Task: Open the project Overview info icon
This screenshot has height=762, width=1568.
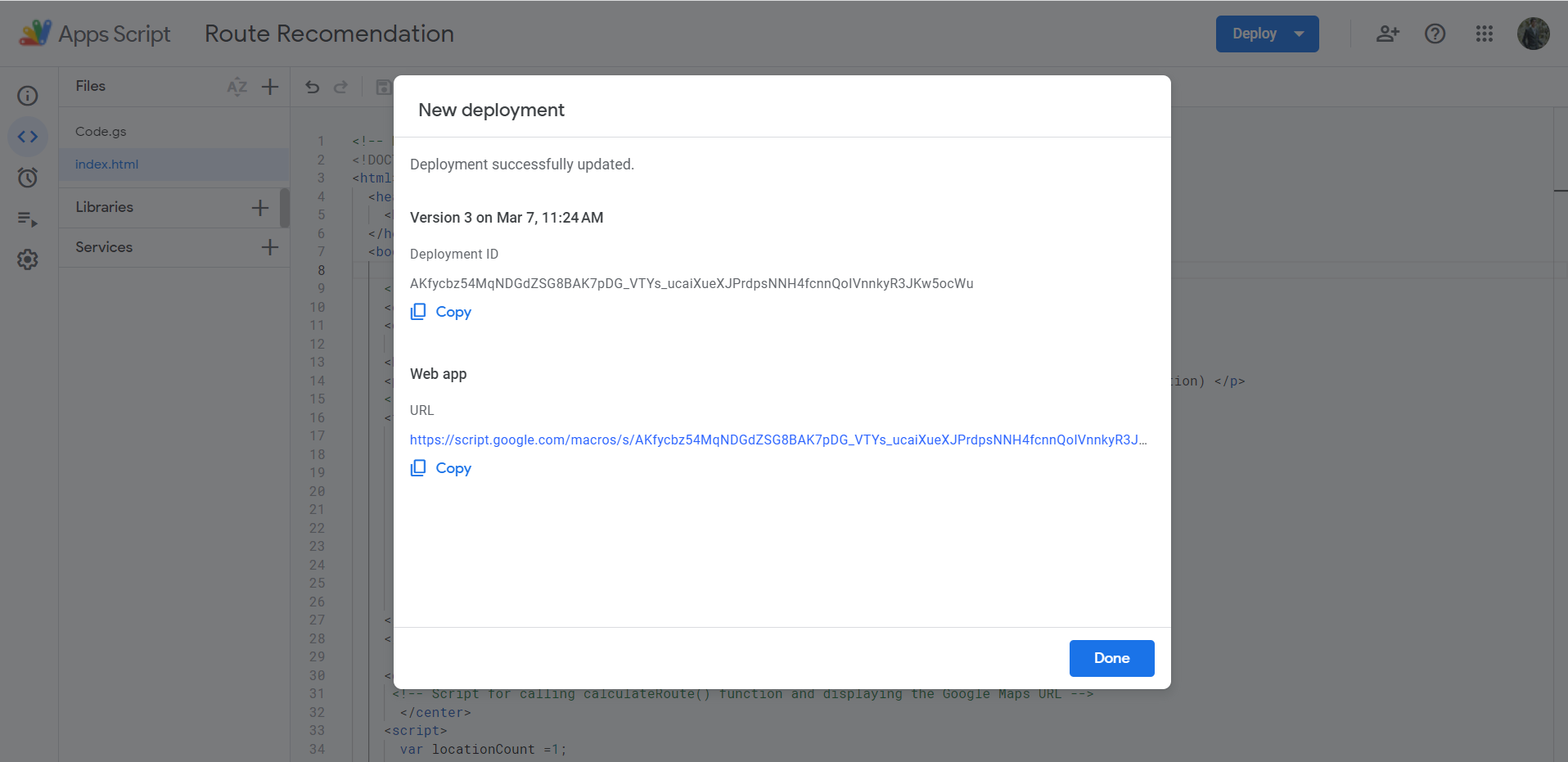Action: click(x=28, y=96)
